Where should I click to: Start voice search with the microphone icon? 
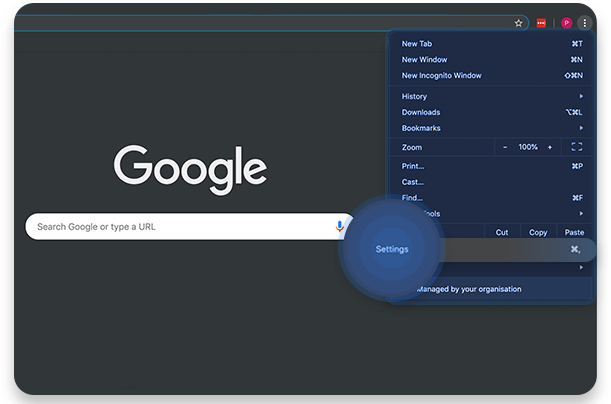click(x=339, y=226)
